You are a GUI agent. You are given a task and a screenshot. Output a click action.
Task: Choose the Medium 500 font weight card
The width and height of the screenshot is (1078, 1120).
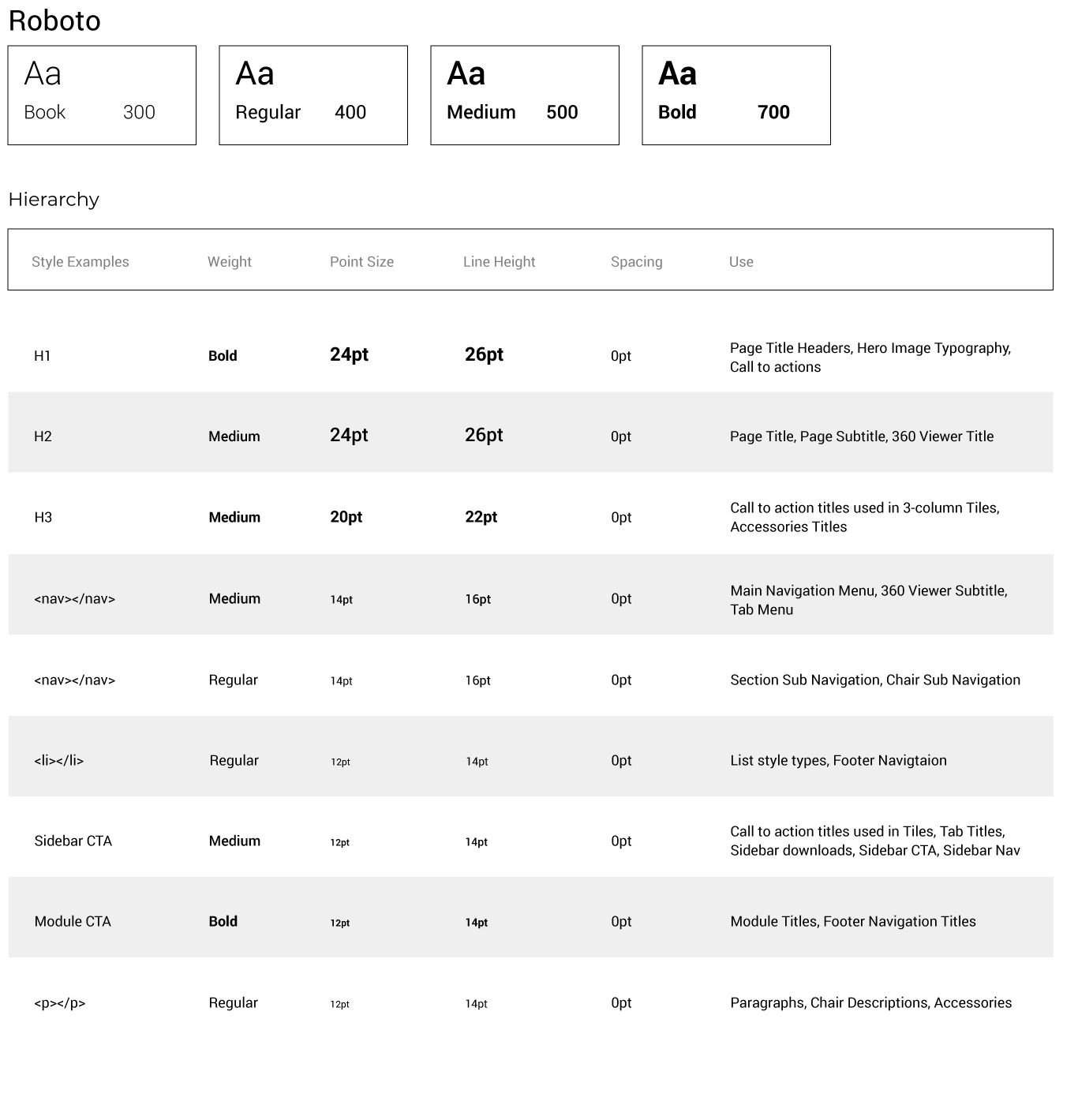tap(525, 96)
